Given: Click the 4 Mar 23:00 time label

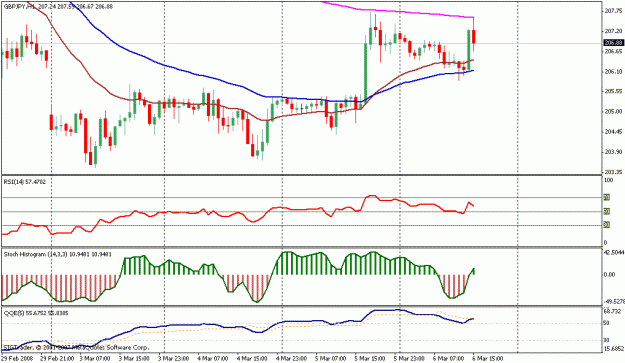Looking at the screenshot, I should point(291,359).
